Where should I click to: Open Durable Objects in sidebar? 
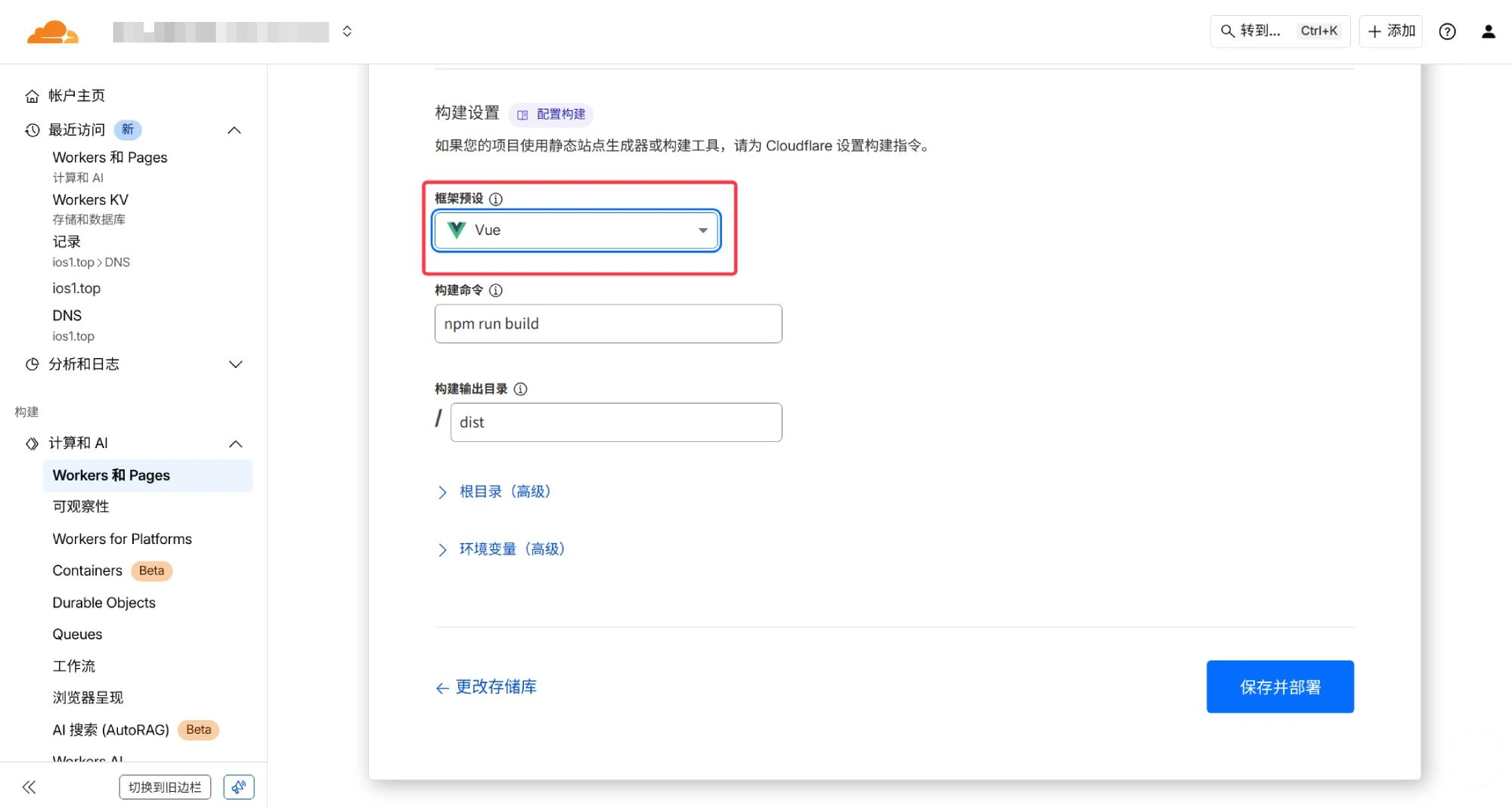(104, 602)
